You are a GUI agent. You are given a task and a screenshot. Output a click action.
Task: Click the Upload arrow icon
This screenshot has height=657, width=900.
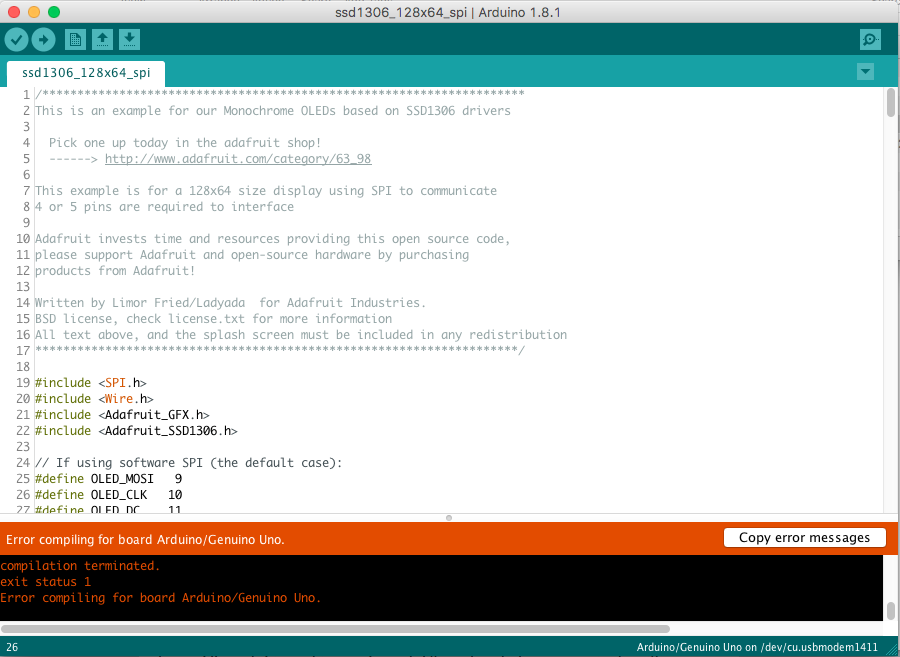[x=43, y=39]
